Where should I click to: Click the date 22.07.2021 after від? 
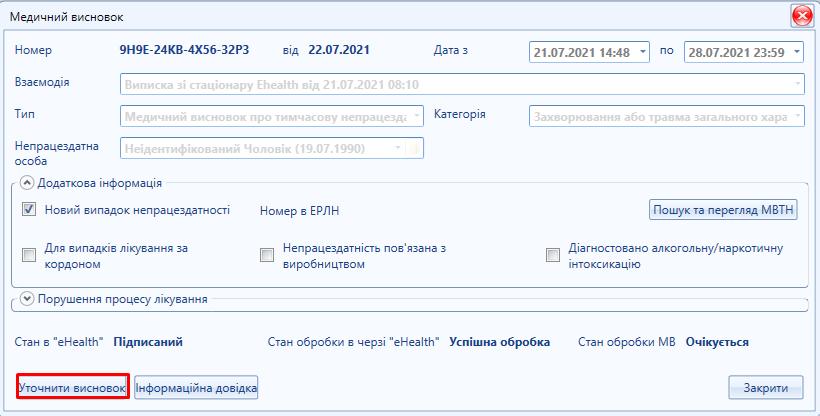pos(339,50)
